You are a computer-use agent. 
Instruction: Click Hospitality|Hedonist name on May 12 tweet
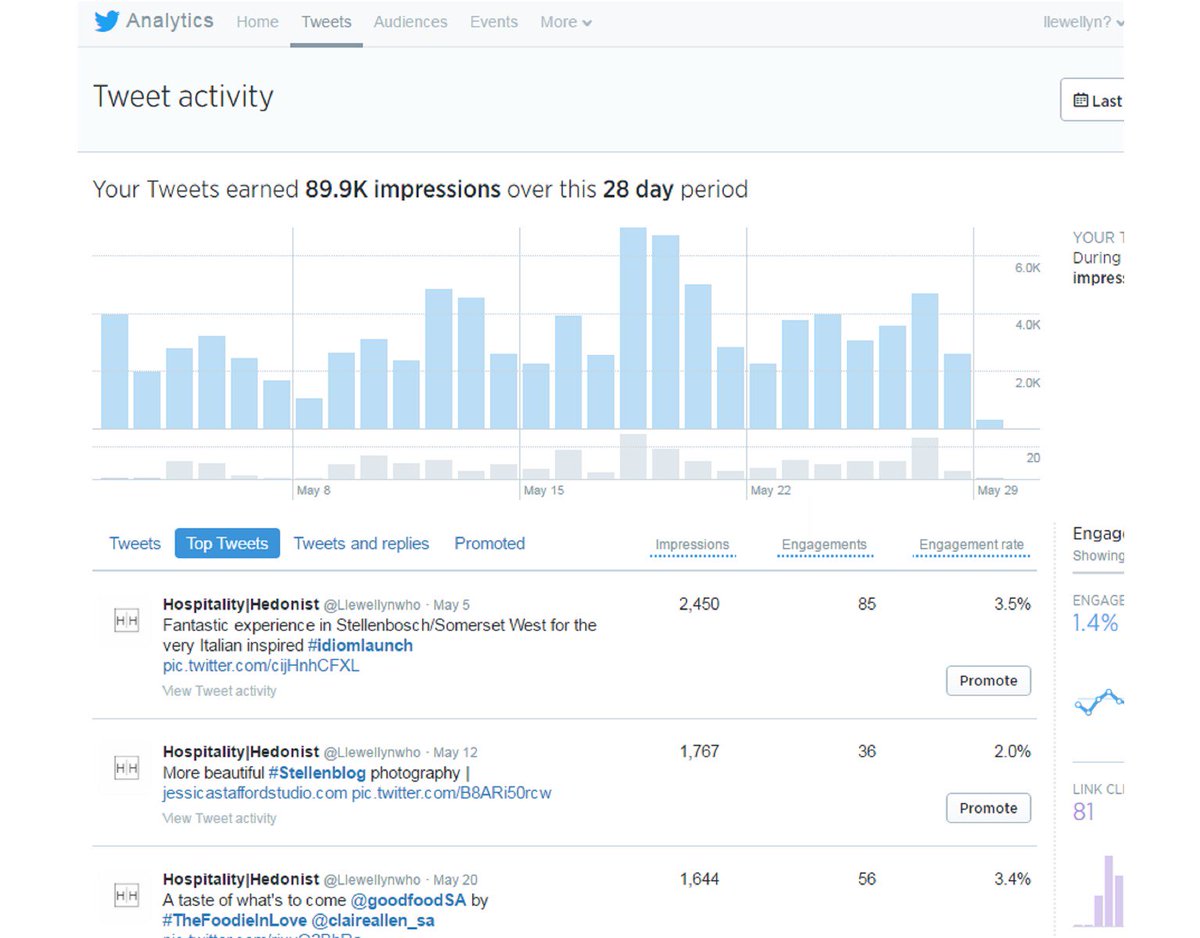(241, 751)
